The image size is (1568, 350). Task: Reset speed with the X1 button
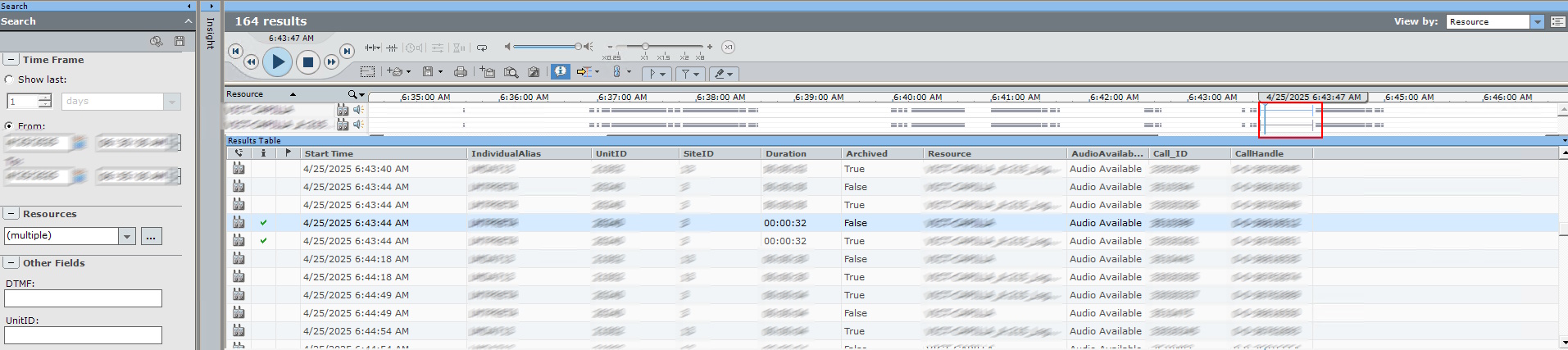point(728,47)
